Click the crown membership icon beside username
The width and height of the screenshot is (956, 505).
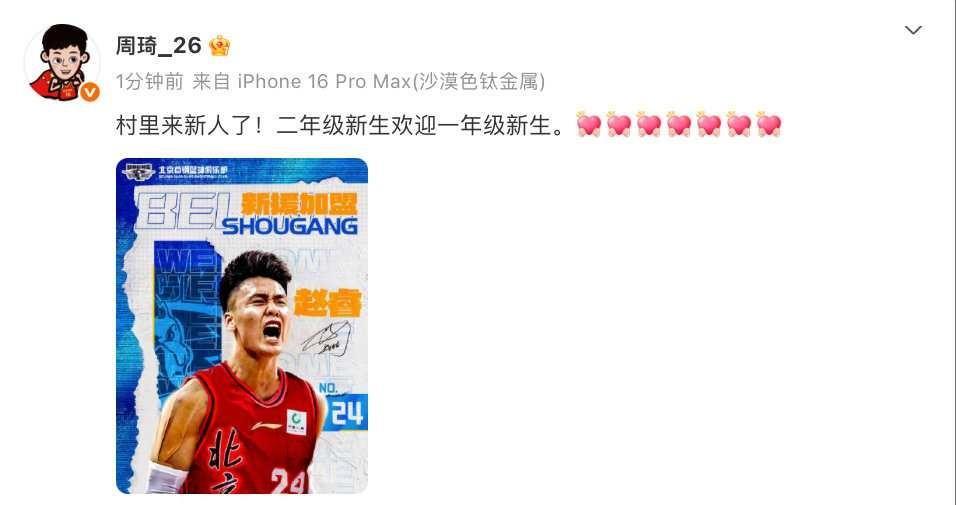[219, 46]
